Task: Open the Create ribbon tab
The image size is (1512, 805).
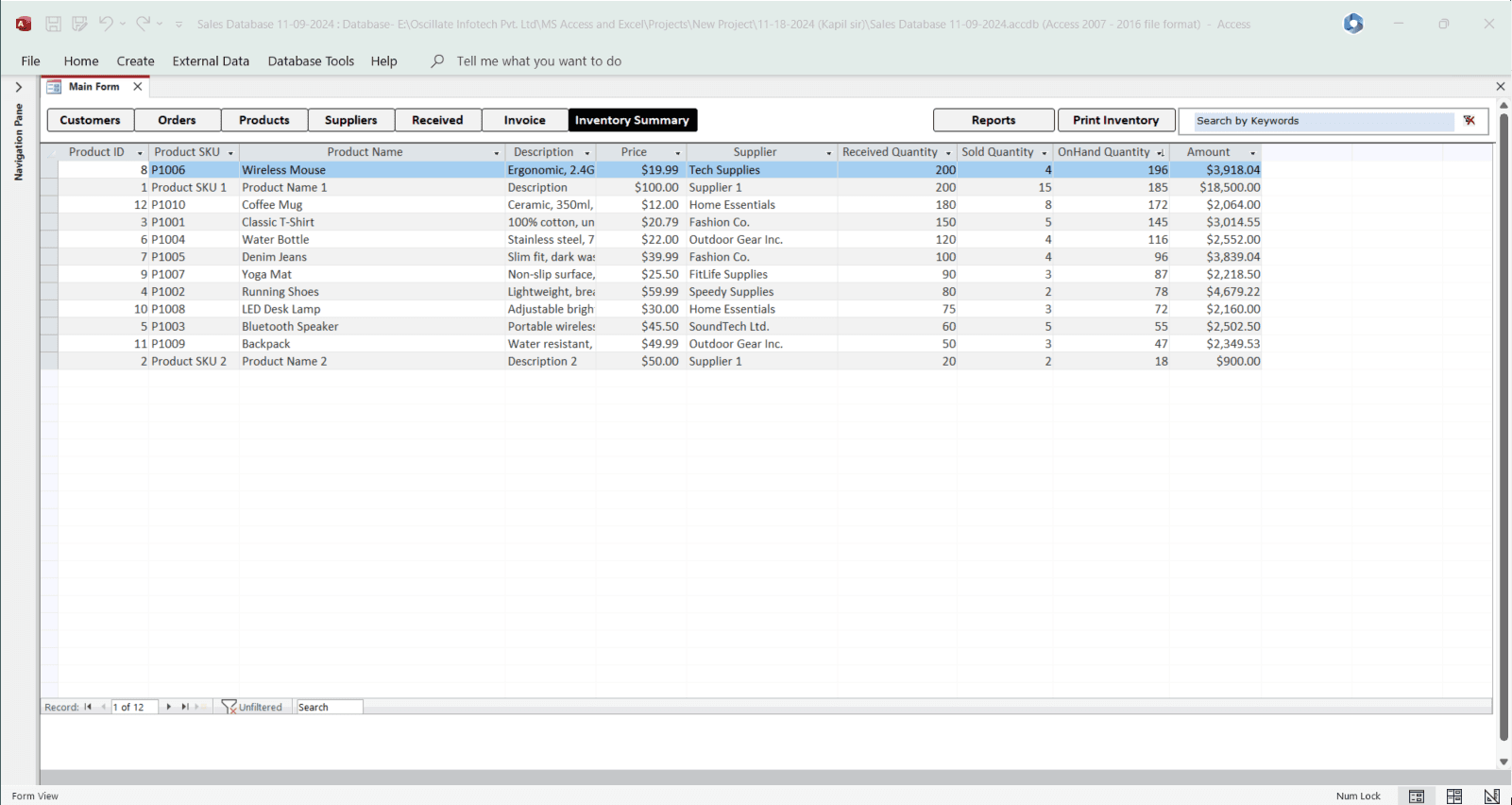Action: 135,60
